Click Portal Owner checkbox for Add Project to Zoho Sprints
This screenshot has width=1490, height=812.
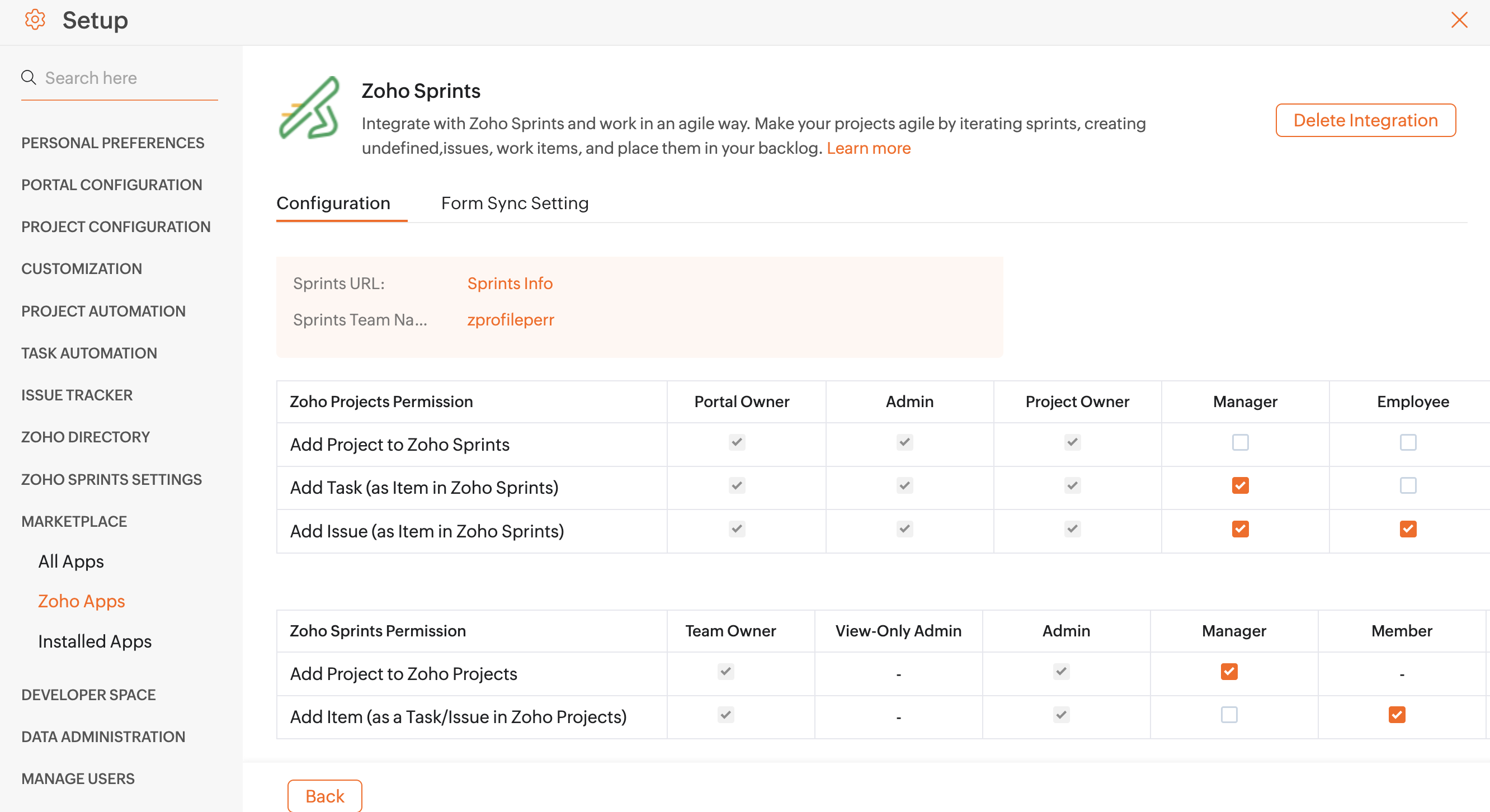(x=737, y=442)
